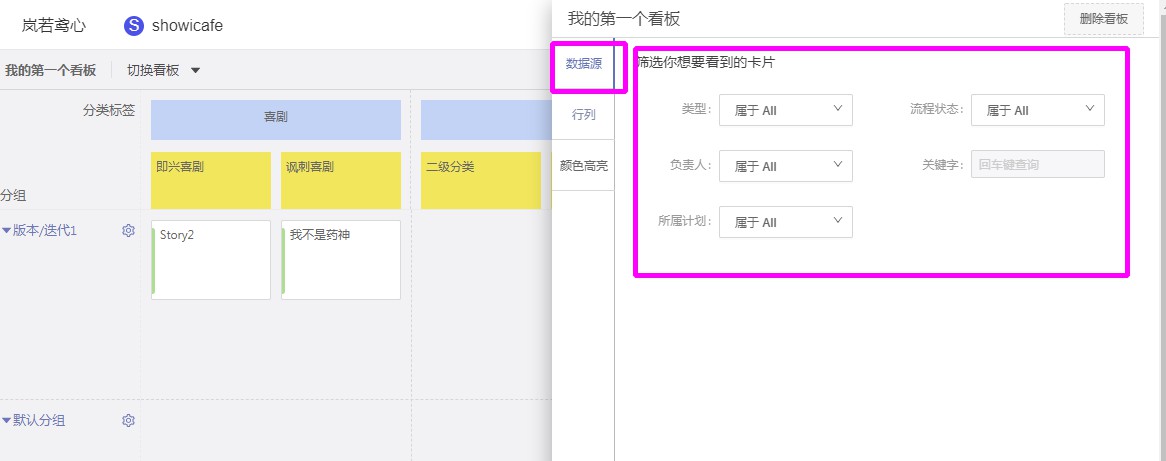Click the 关键字 search input field
The width and height of the screenshot is (1166, 461).
[x=1037, y=164]
